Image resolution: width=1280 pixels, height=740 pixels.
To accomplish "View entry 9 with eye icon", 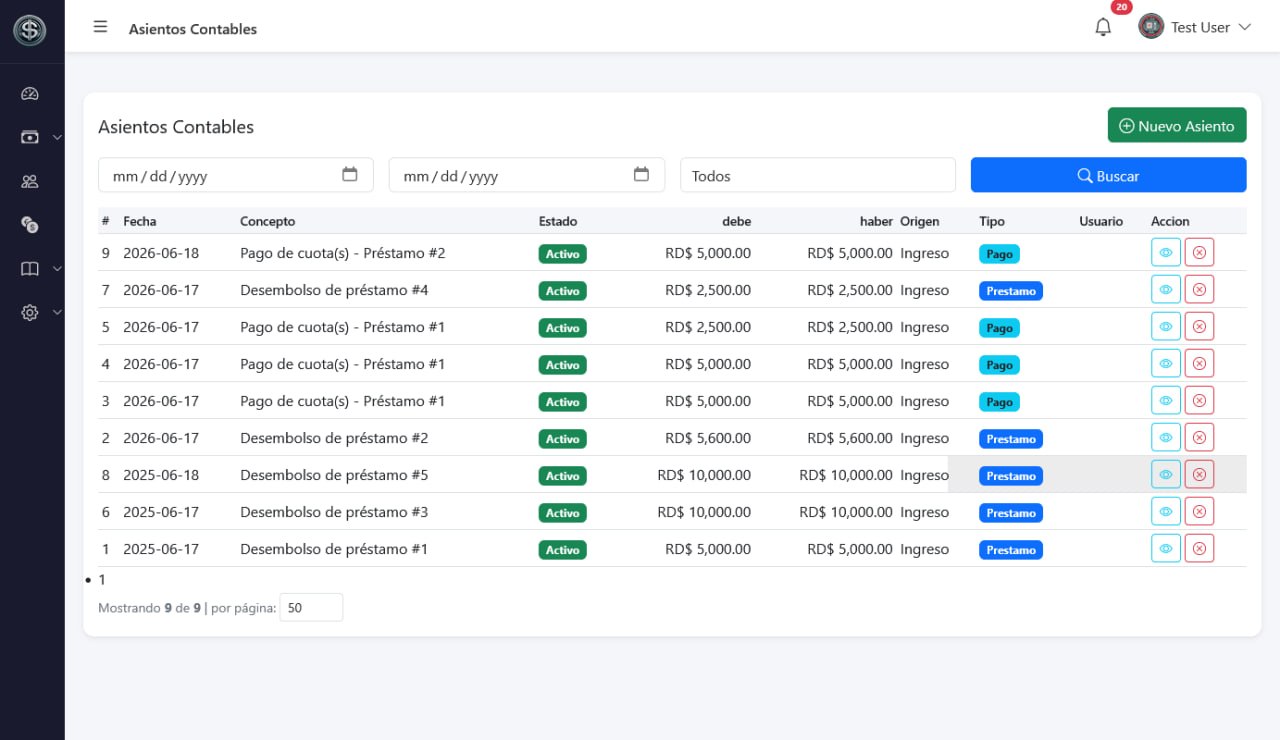I will pyautogui.click(x=1166, y=253).
